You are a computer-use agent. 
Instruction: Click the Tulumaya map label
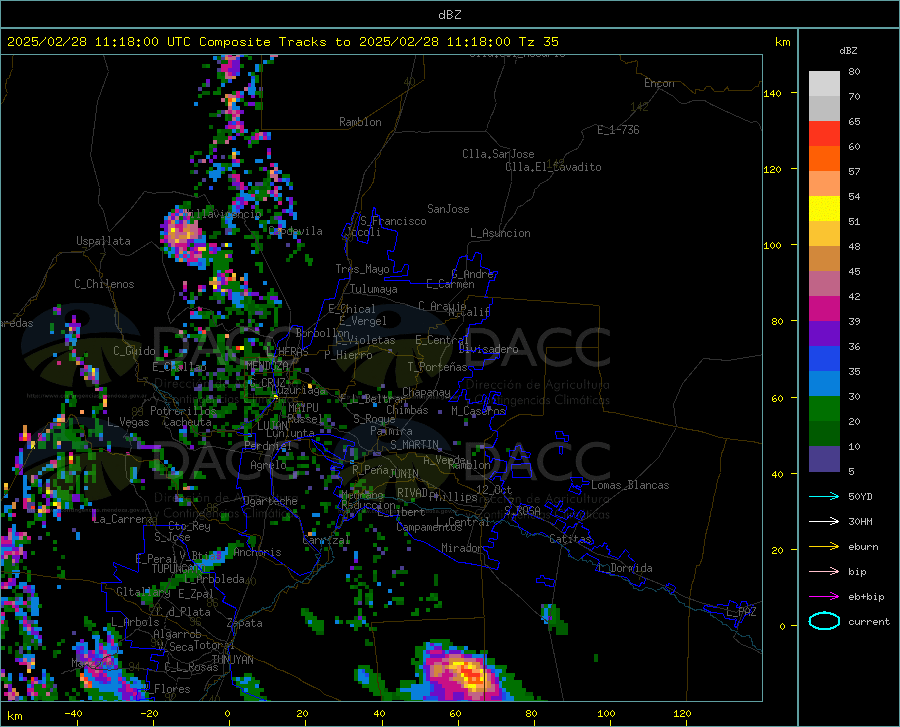coord(373,289)
